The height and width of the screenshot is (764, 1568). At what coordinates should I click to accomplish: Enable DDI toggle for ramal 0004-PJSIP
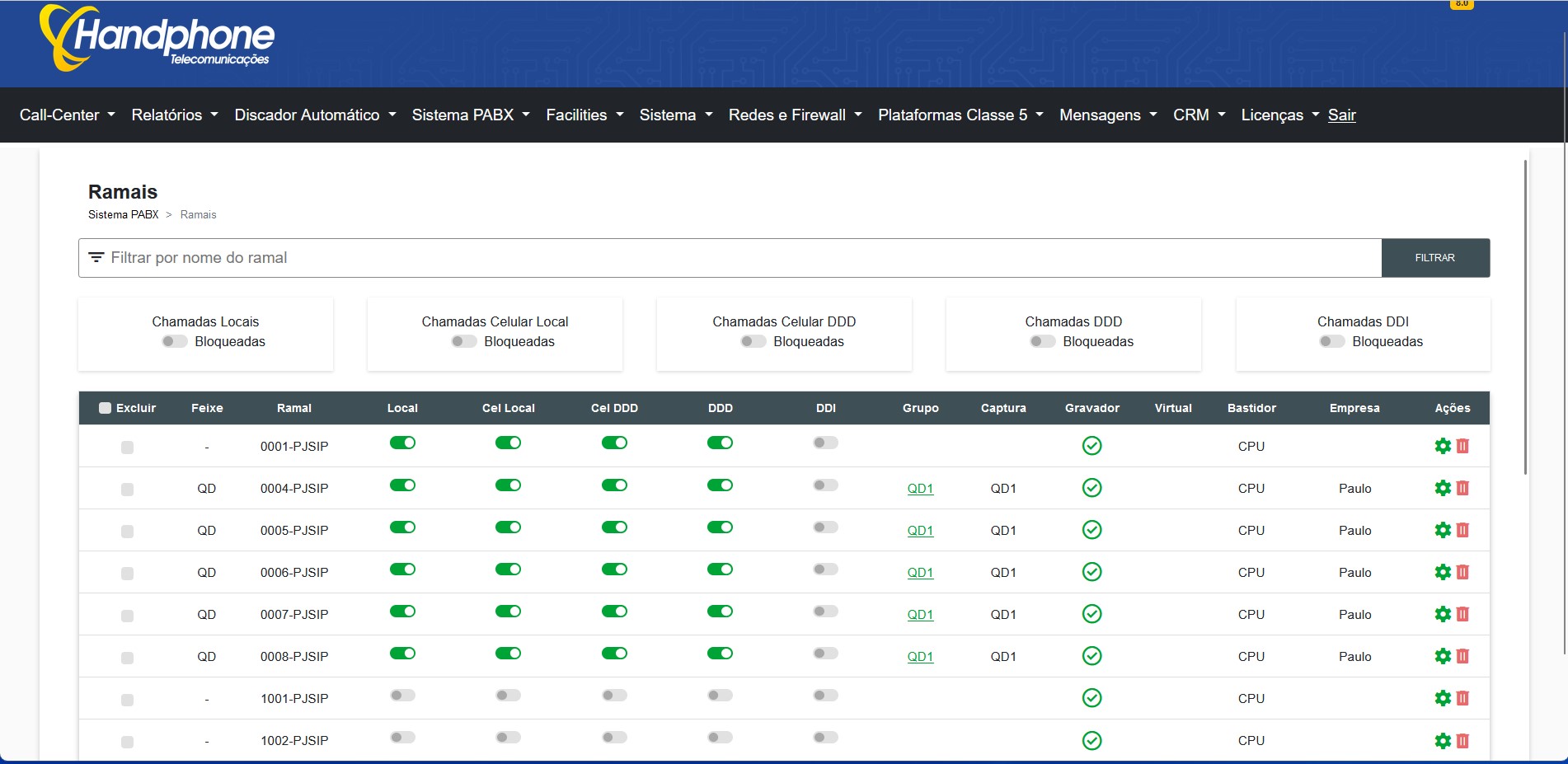tap(825, 485)
